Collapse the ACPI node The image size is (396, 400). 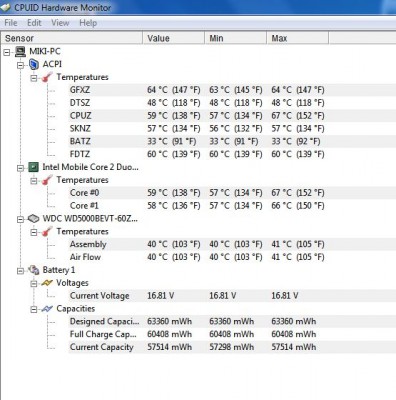[20, 65]
